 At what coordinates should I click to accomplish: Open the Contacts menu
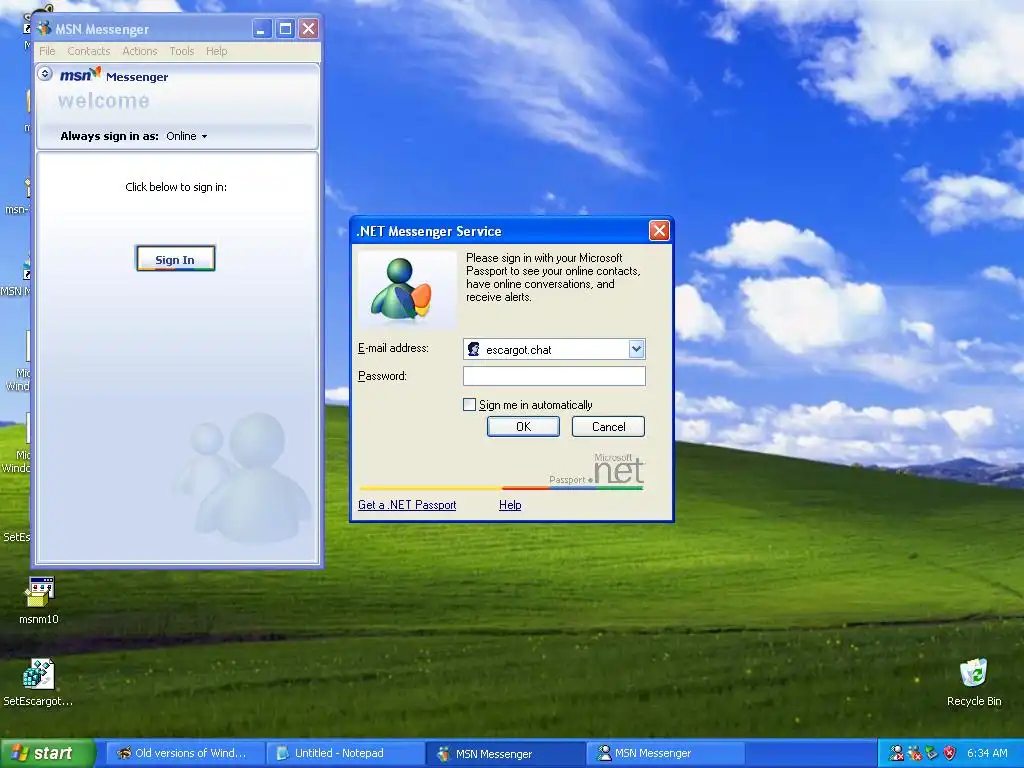coord(89,51)
